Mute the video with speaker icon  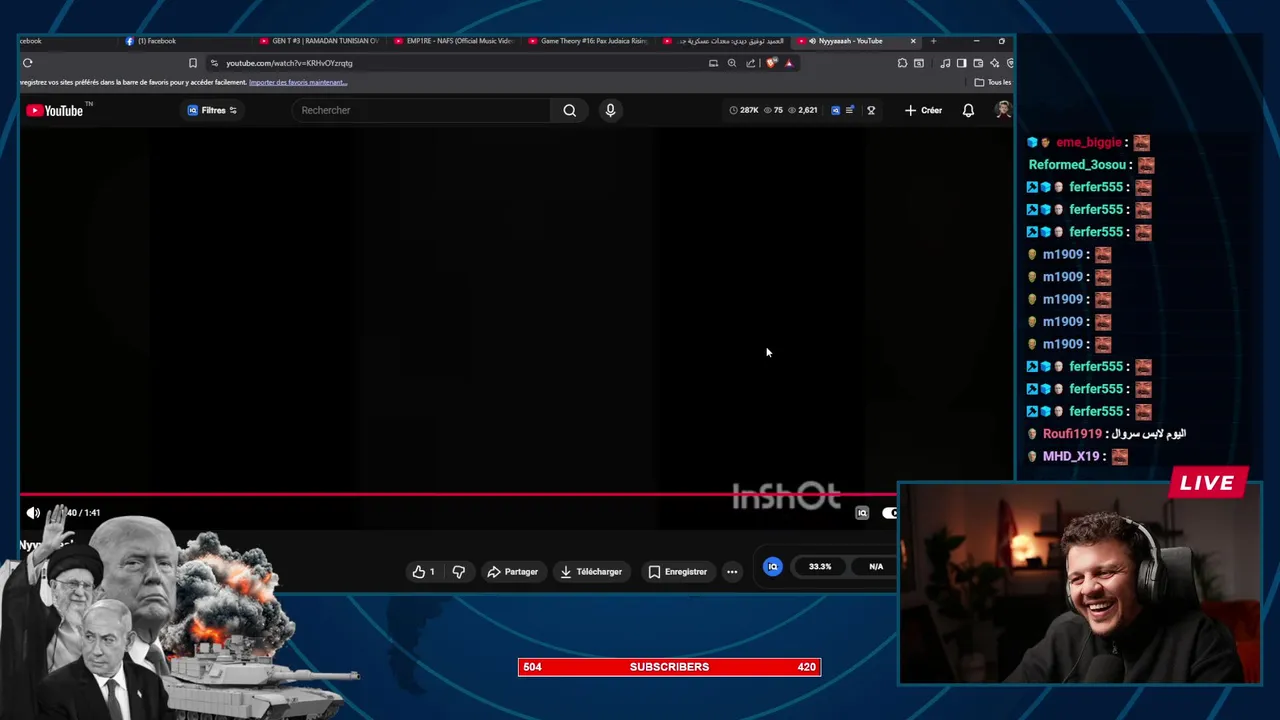pos(33,513)
